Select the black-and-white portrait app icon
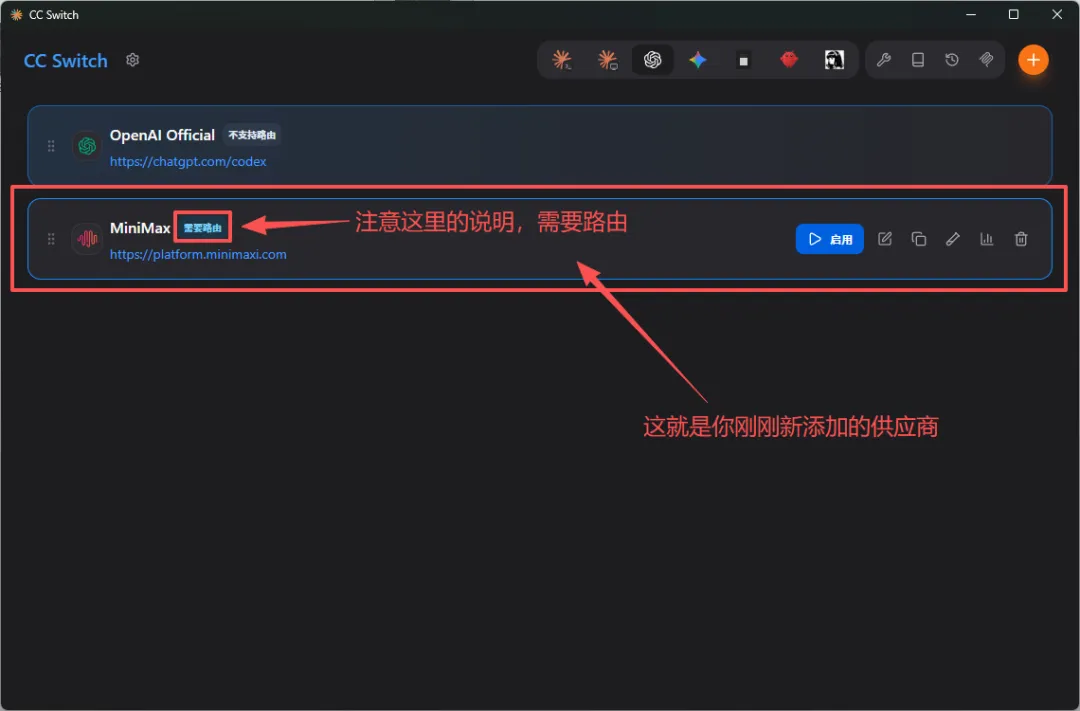Image resolution: width=1080 pixels, height=711 pixels. 834,60
